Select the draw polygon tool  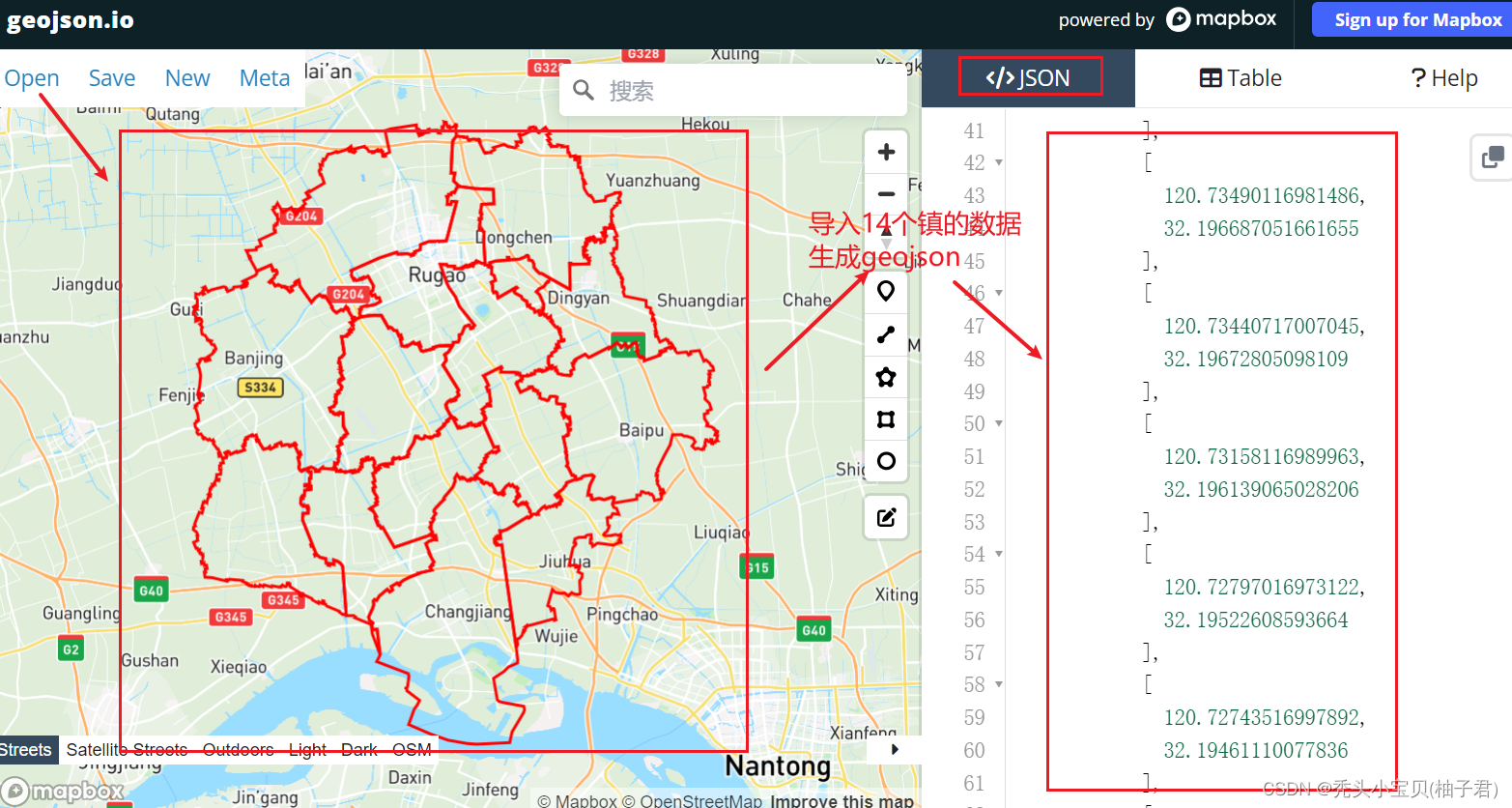[x=886, y=377]
